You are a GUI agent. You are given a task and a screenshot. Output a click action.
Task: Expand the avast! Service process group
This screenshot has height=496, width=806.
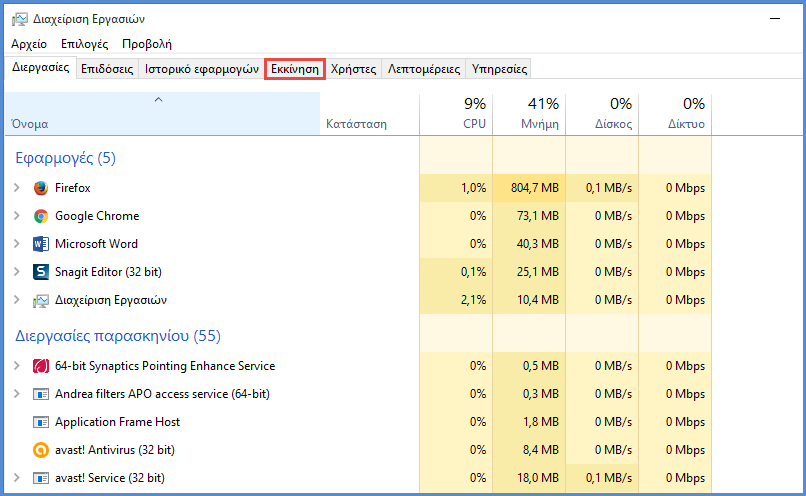pos(17,478)
